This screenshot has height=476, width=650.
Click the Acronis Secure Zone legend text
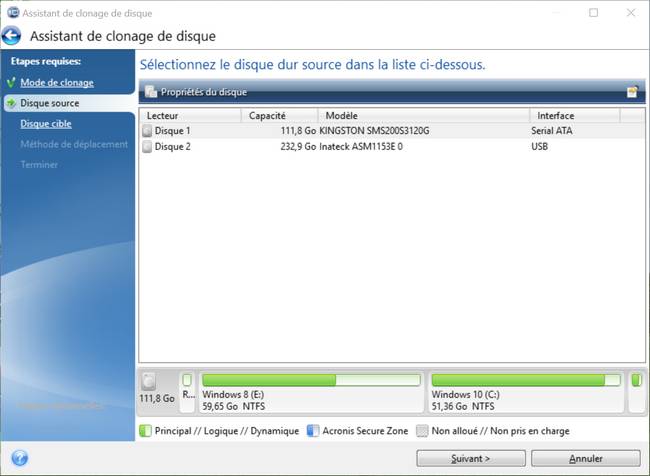pos(365,431)
